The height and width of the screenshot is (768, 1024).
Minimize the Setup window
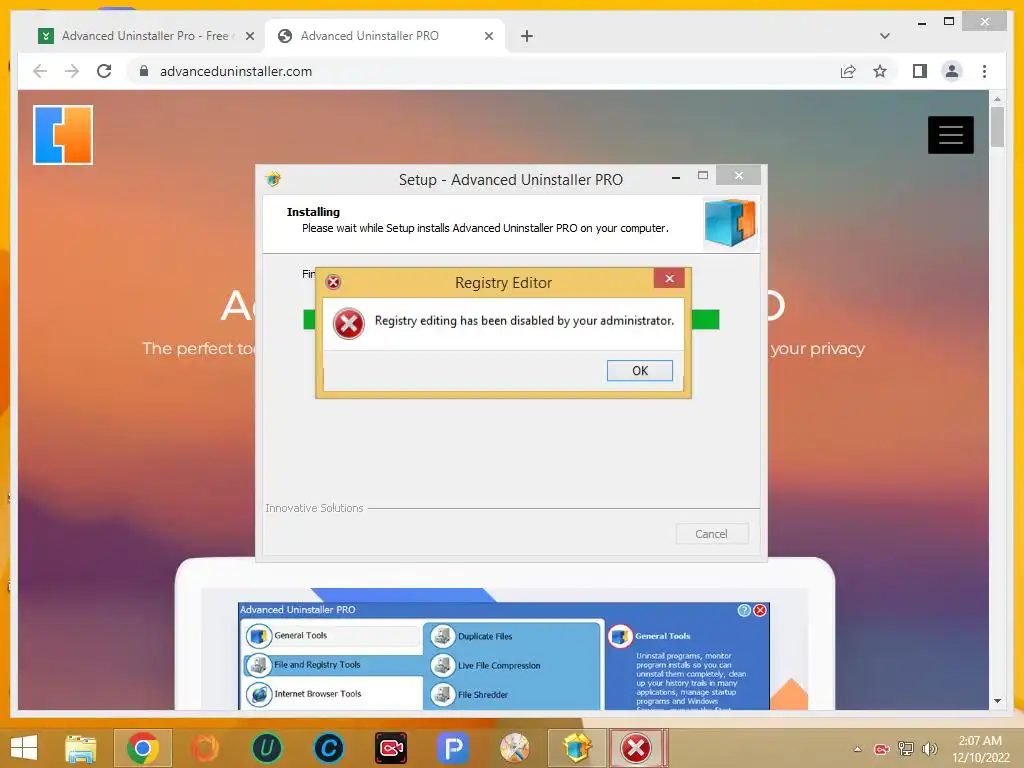(676, 177)
